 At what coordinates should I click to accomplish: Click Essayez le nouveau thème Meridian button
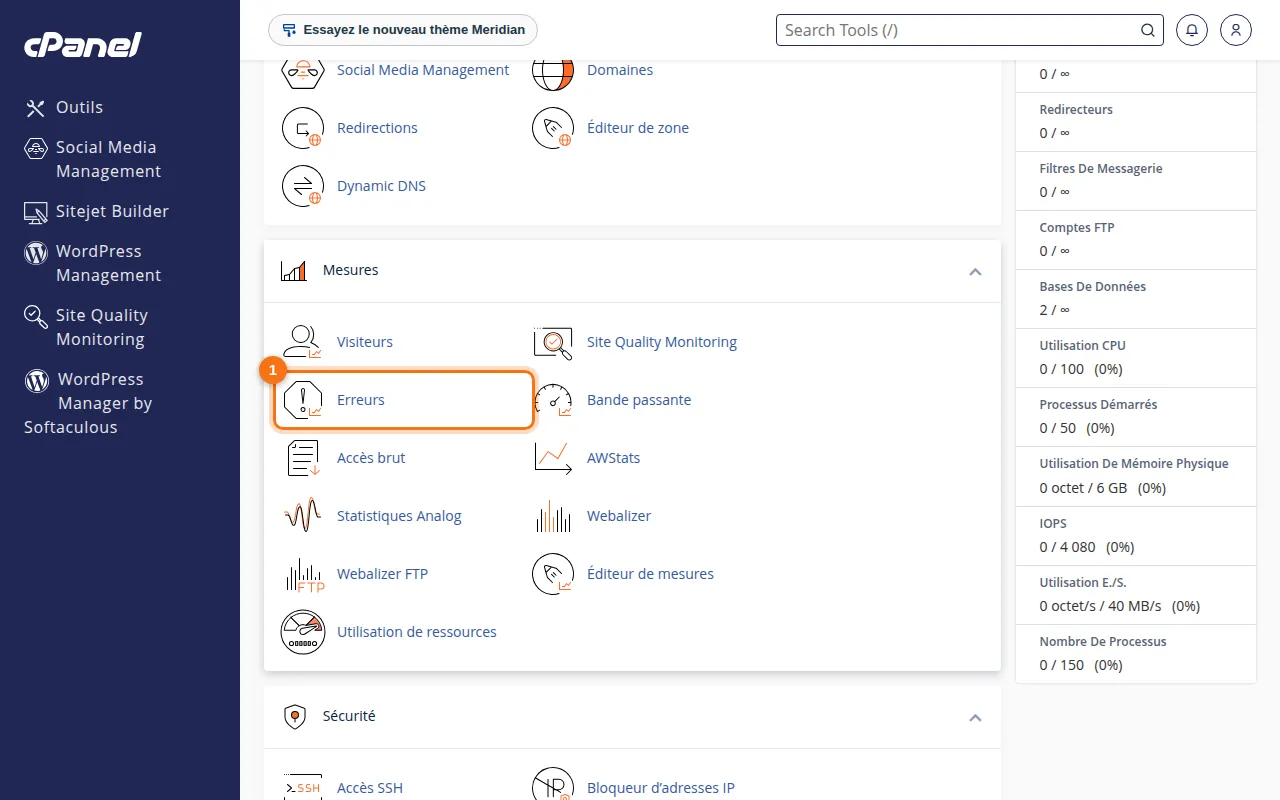(x=403, y=30)
